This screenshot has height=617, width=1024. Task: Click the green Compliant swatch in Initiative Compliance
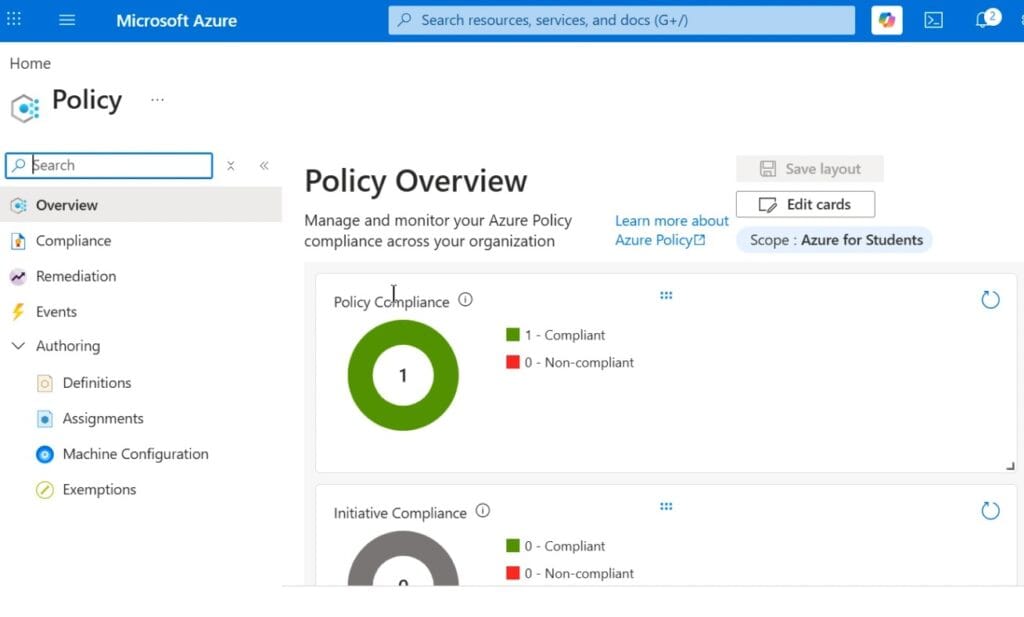tap(513, 546)
